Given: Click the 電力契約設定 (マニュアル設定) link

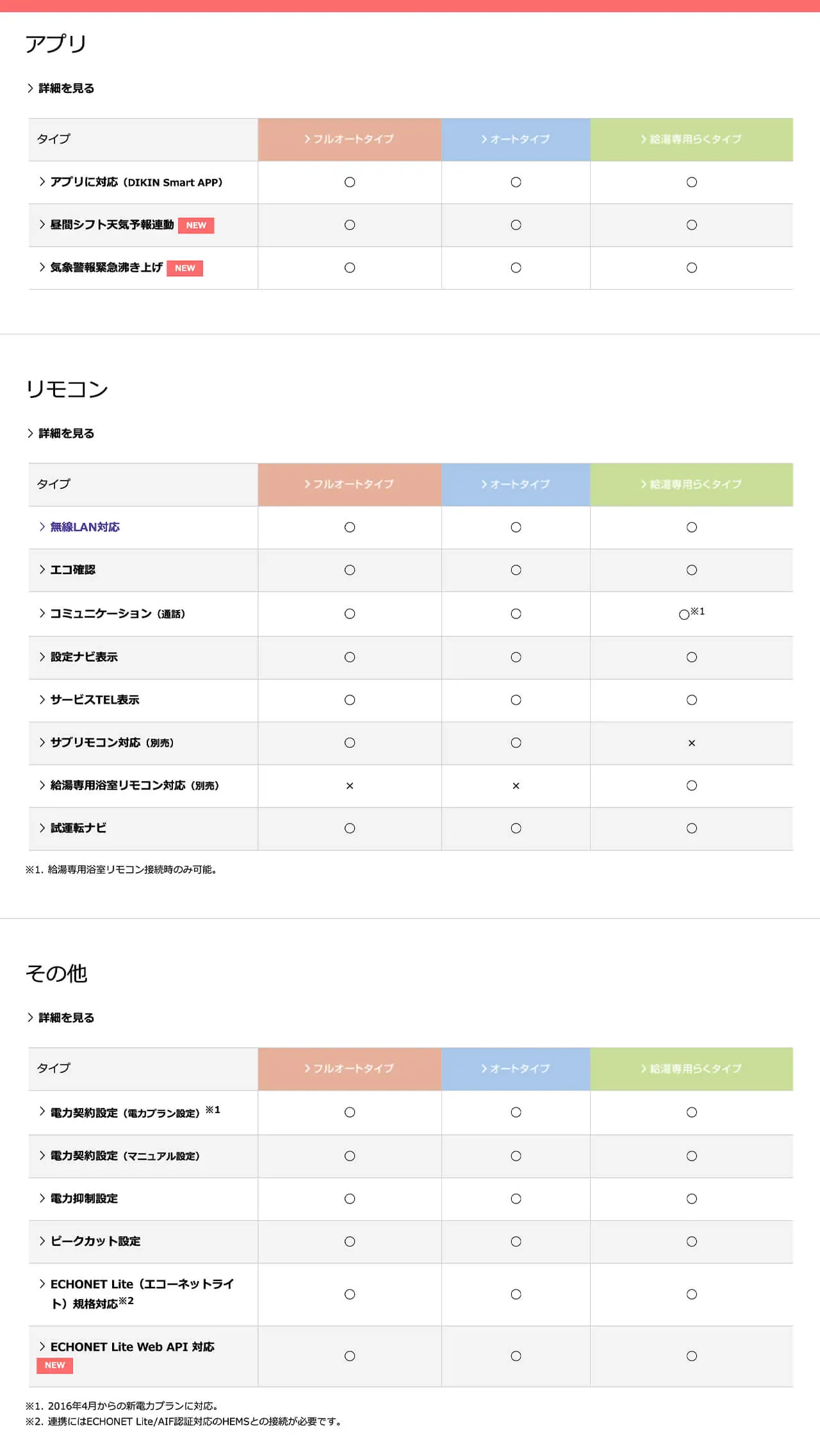Looking at the screenshot, I should (125, 1156).
